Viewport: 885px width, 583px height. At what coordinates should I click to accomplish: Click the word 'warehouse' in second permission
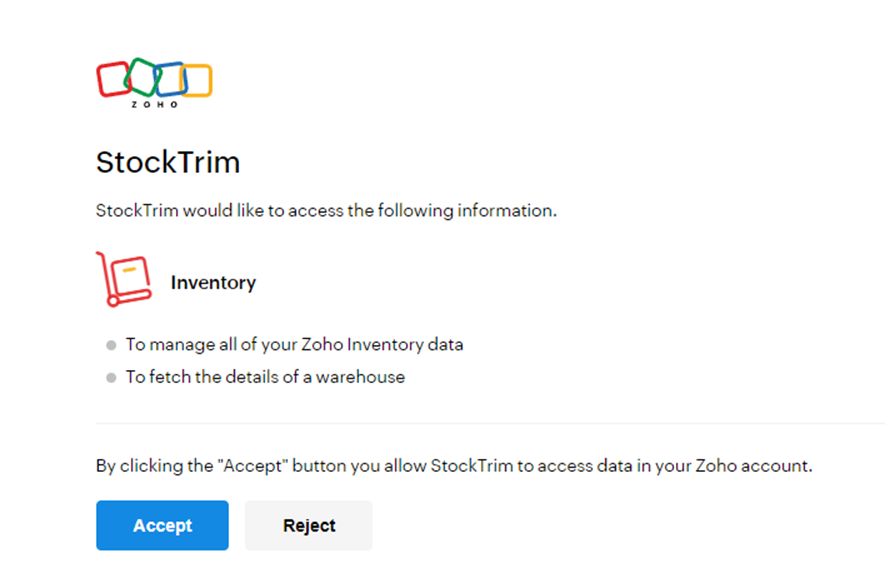pos(361,378)
